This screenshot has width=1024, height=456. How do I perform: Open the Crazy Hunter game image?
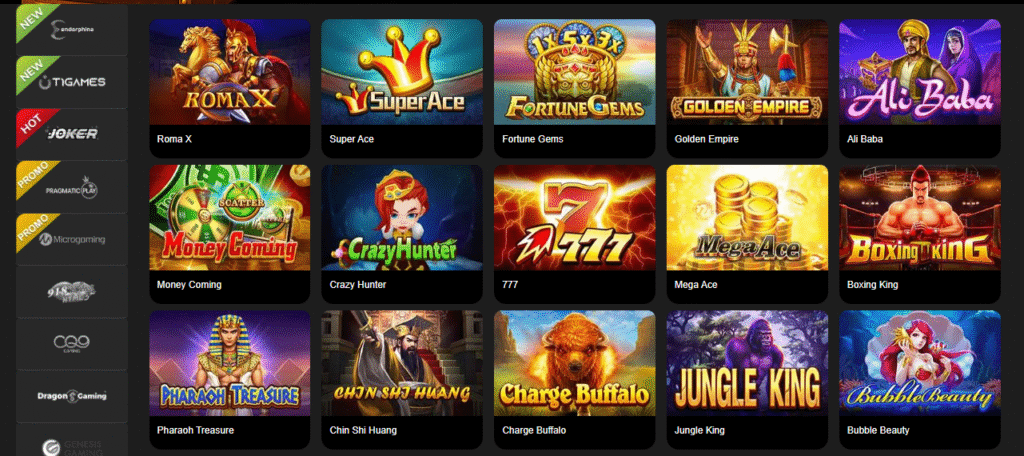[x=402, y=218]
